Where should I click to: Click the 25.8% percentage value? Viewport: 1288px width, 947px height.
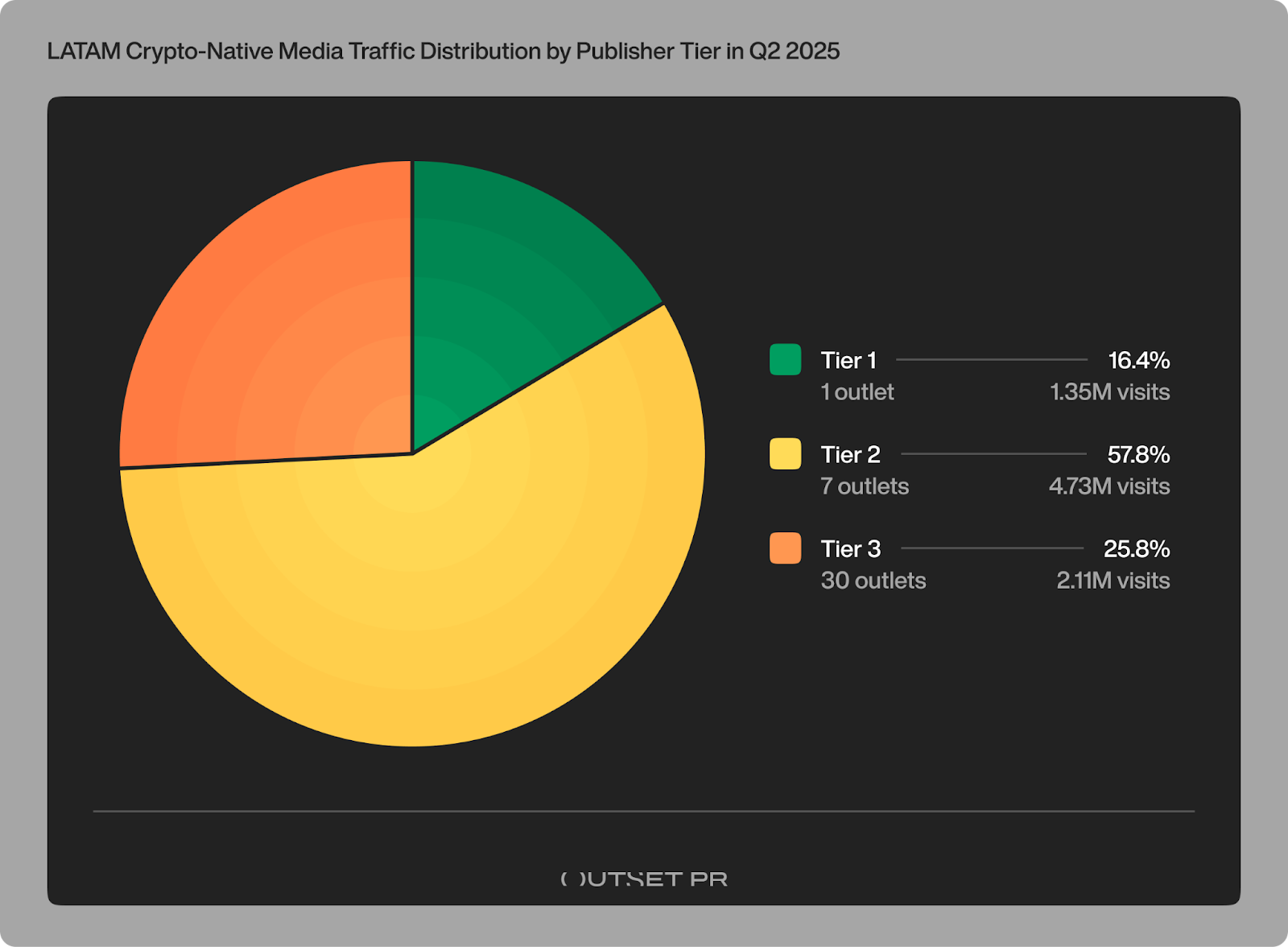tap(1137, 548)
